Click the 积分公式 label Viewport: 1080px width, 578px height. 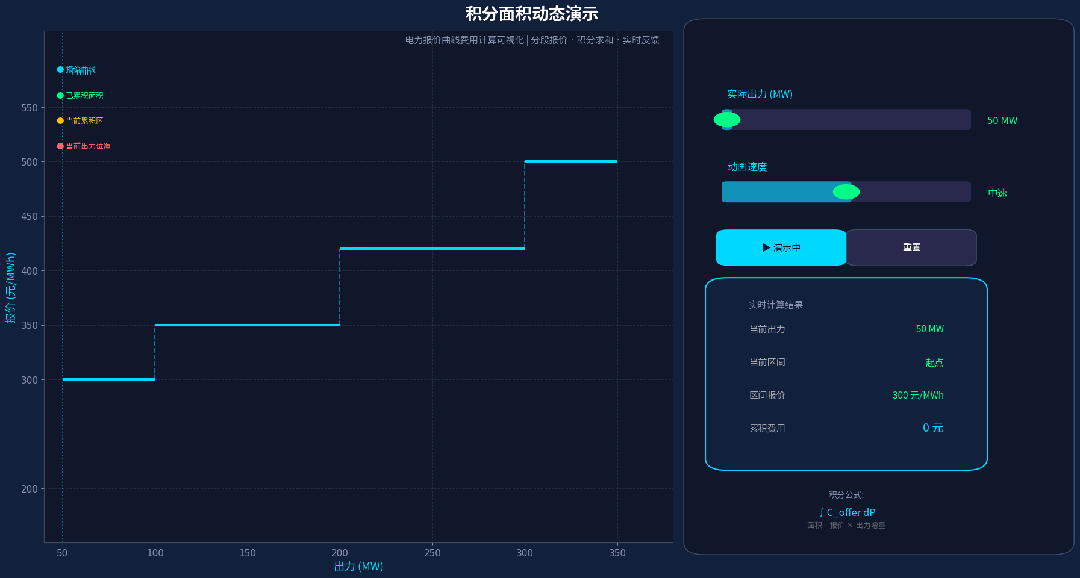coord(846,495)
